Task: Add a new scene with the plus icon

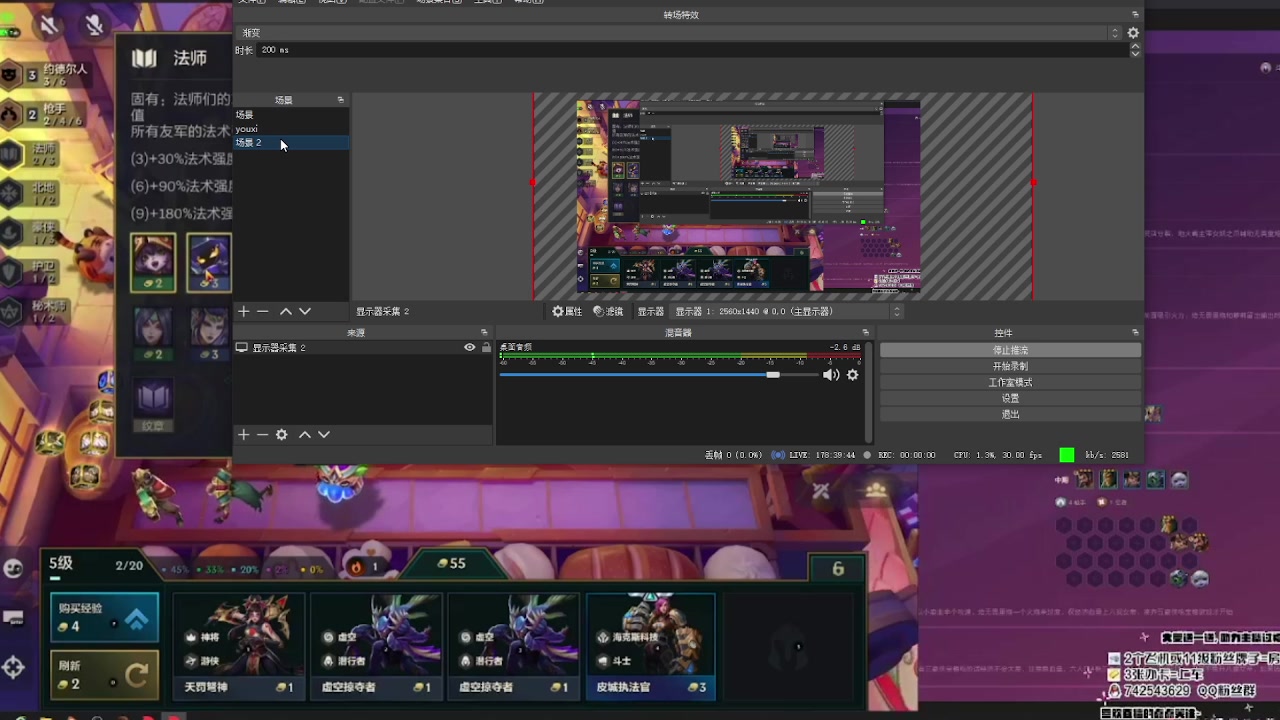Action: pos(243,312)
